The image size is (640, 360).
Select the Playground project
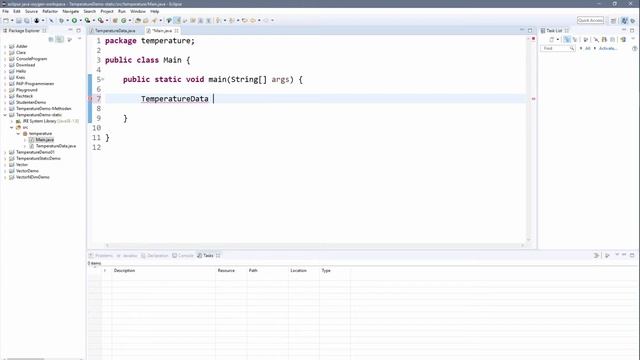point(27,90)
